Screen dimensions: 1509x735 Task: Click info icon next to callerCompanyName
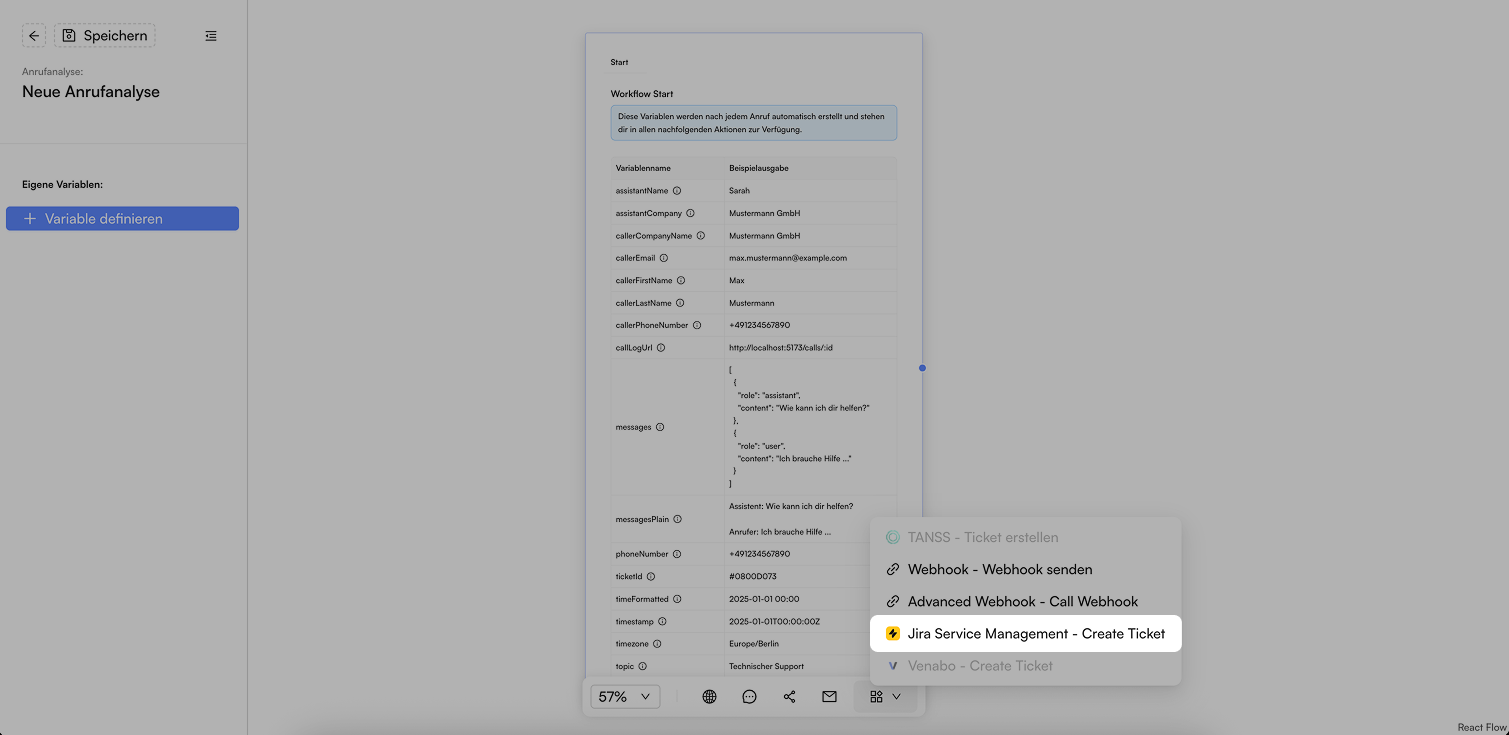click(700, 236)
